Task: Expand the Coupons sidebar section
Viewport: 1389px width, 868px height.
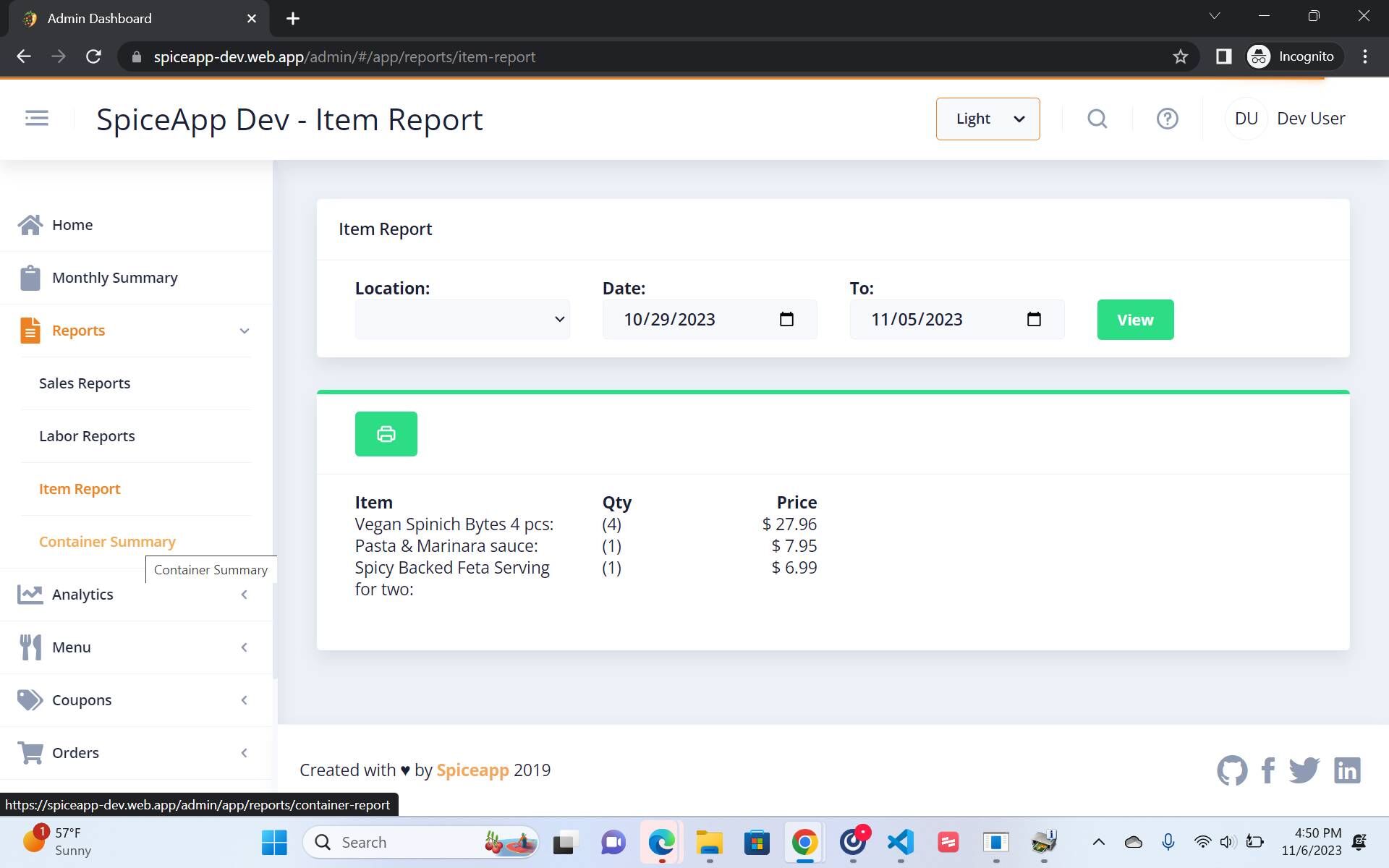Action: pyautogui.click(x=244, y=700)
